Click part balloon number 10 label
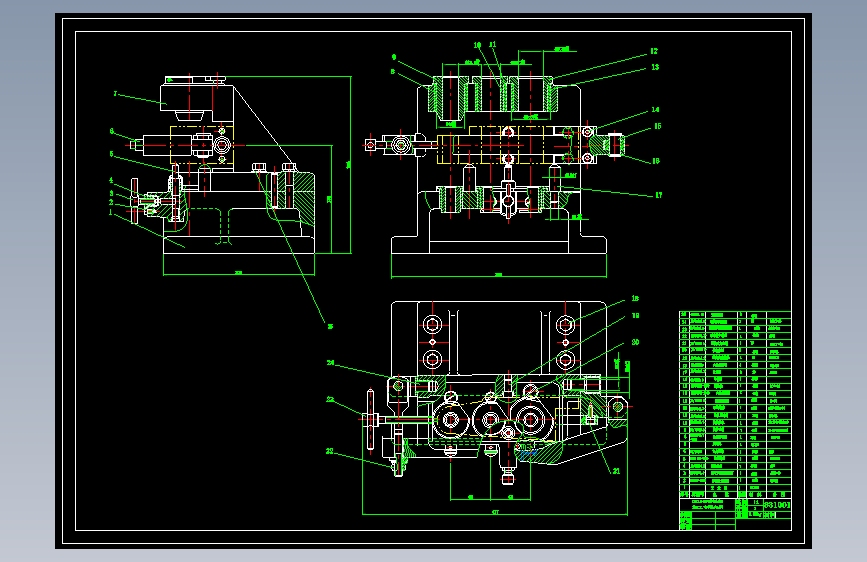Viewport: 867px width, 562px height. (x=477, y=45)
